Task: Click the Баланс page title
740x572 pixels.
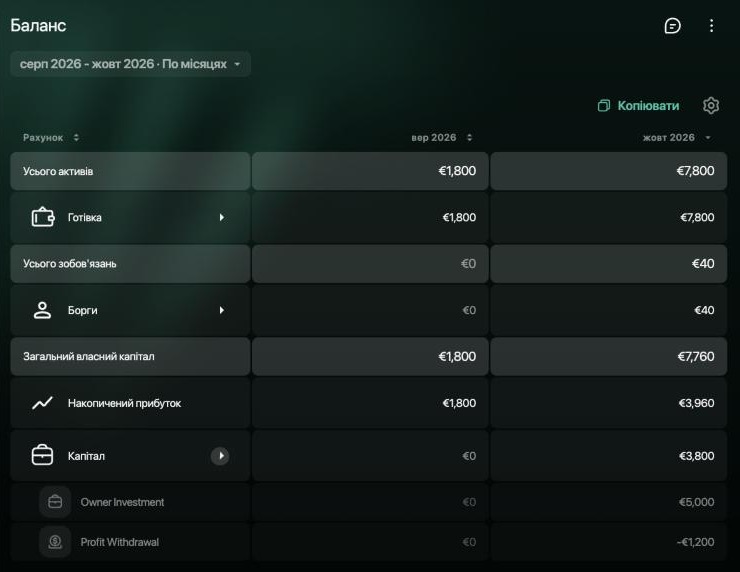Action: (x=38, y=25)
